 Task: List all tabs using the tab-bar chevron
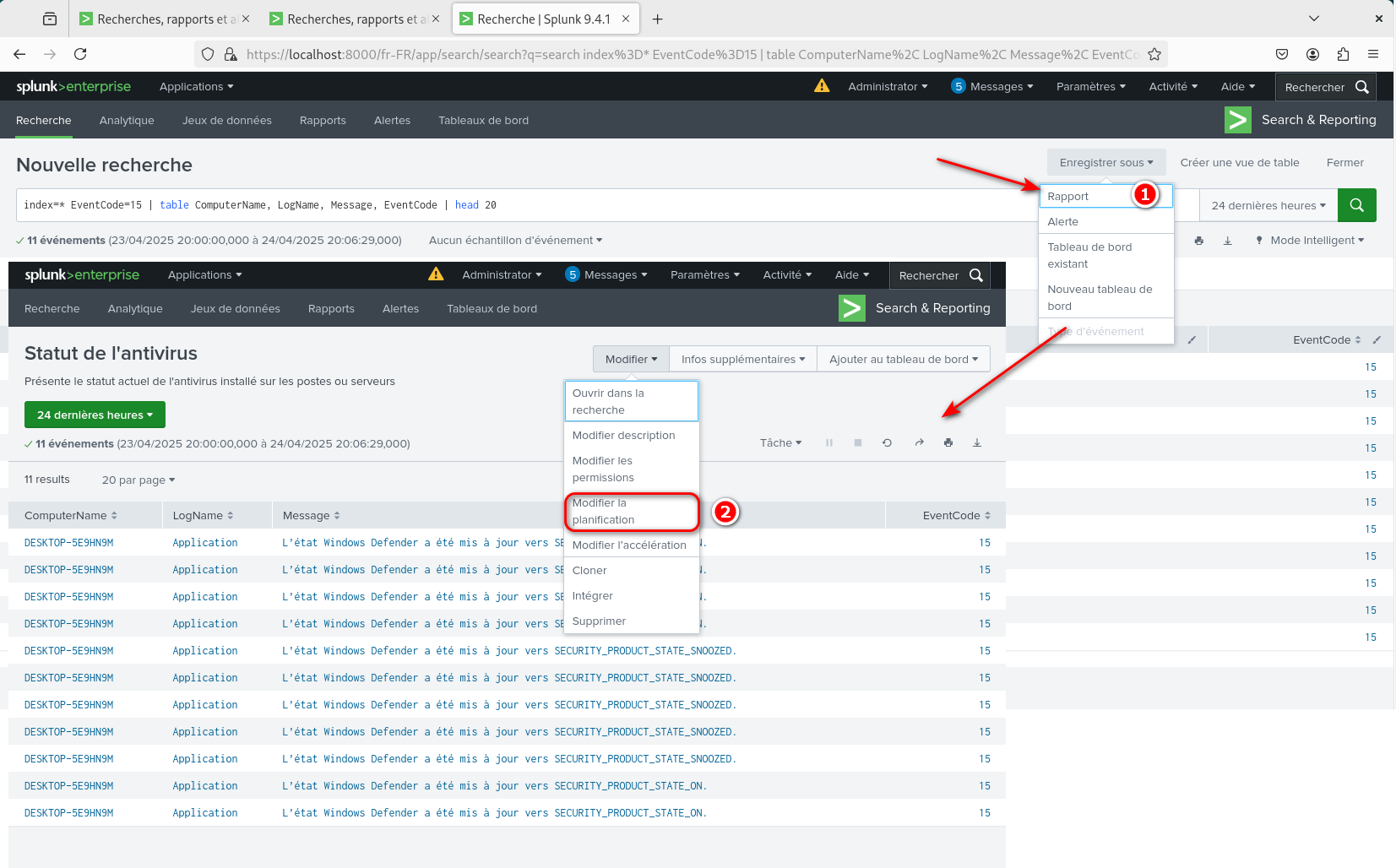pos(1314,19)
